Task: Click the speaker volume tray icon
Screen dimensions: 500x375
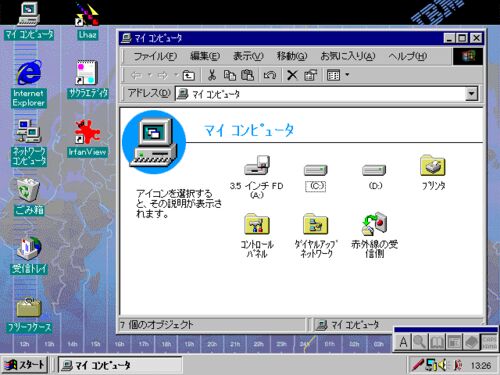Action: (x=442, y=365)
